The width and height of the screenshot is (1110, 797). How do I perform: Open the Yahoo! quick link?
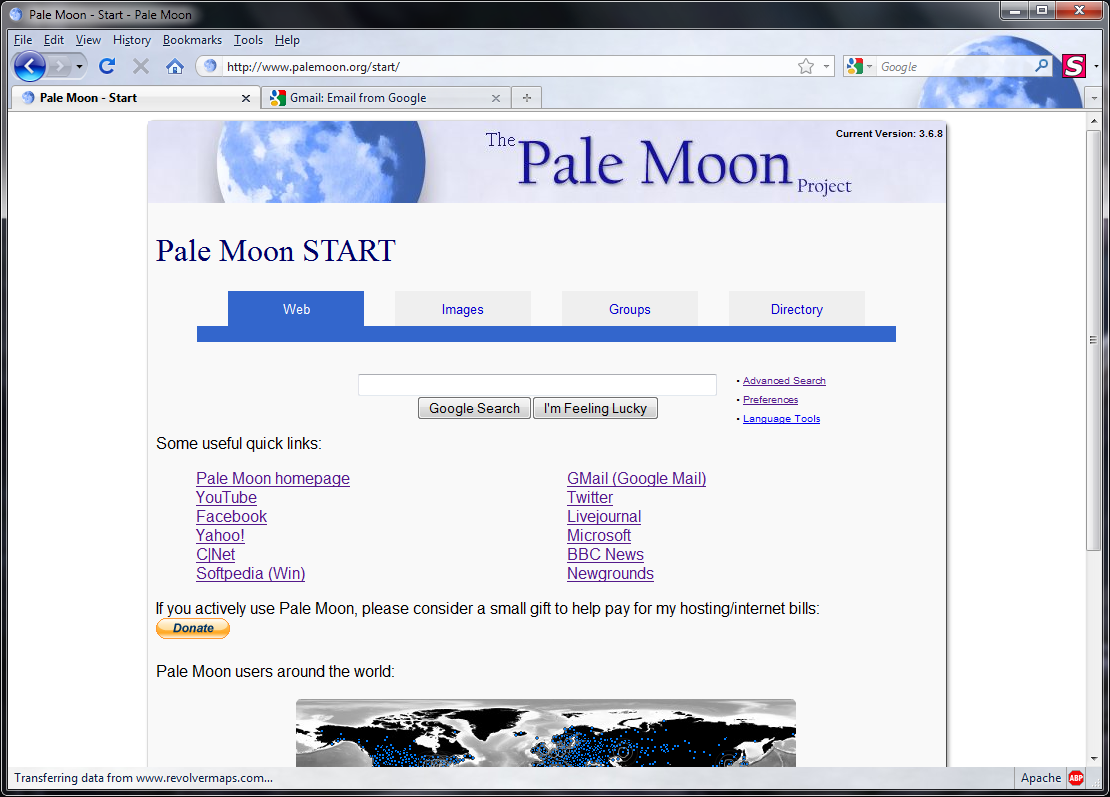coord(220,536)
